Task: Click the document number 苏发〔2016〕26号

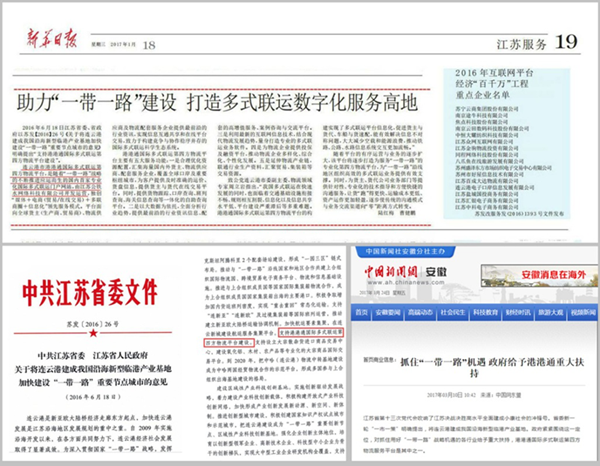Action: 93,324
